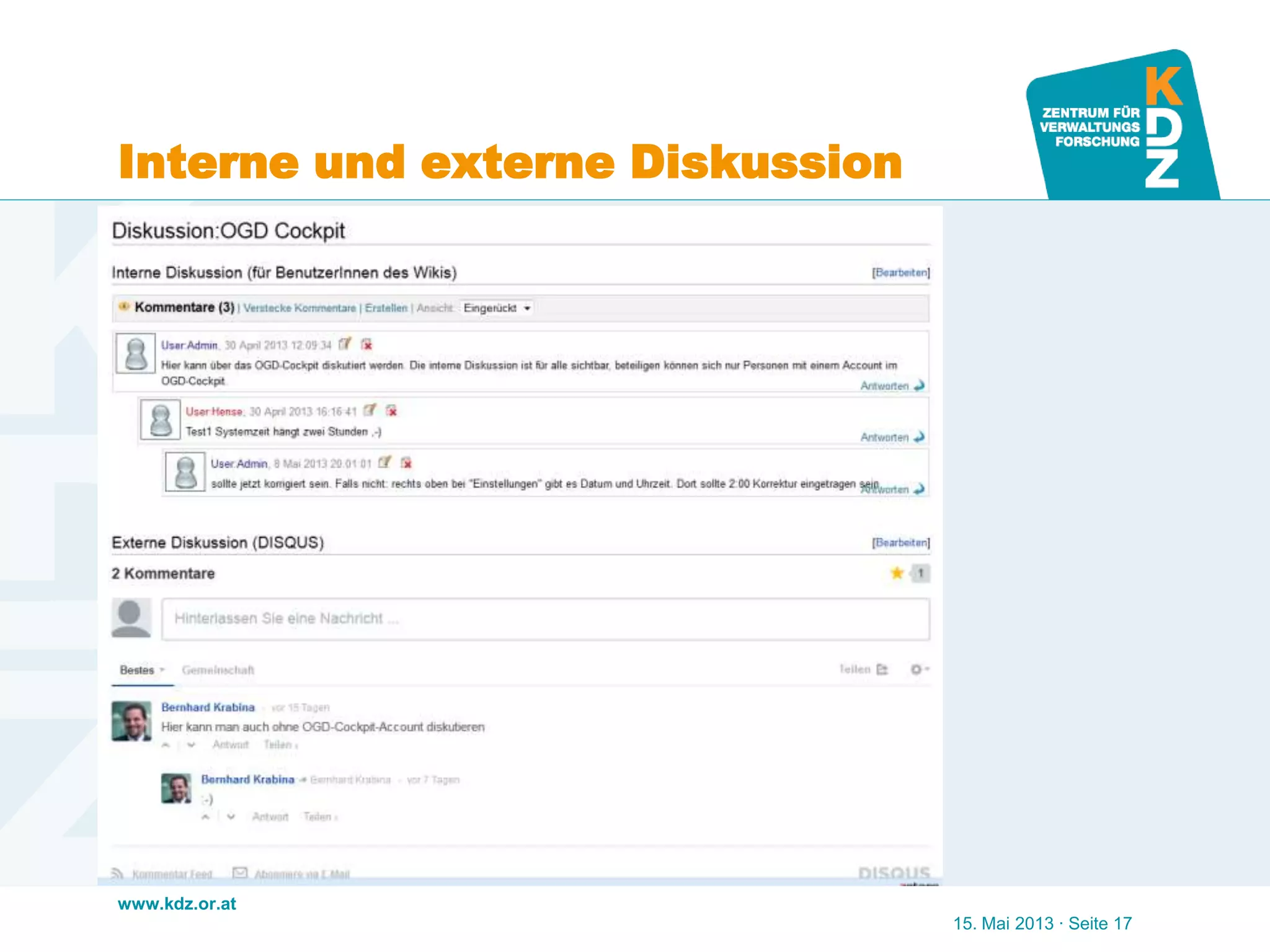1270x952 pixels.
Task: Upvote the ':-)' reply comment
Action: coord(205,817)
